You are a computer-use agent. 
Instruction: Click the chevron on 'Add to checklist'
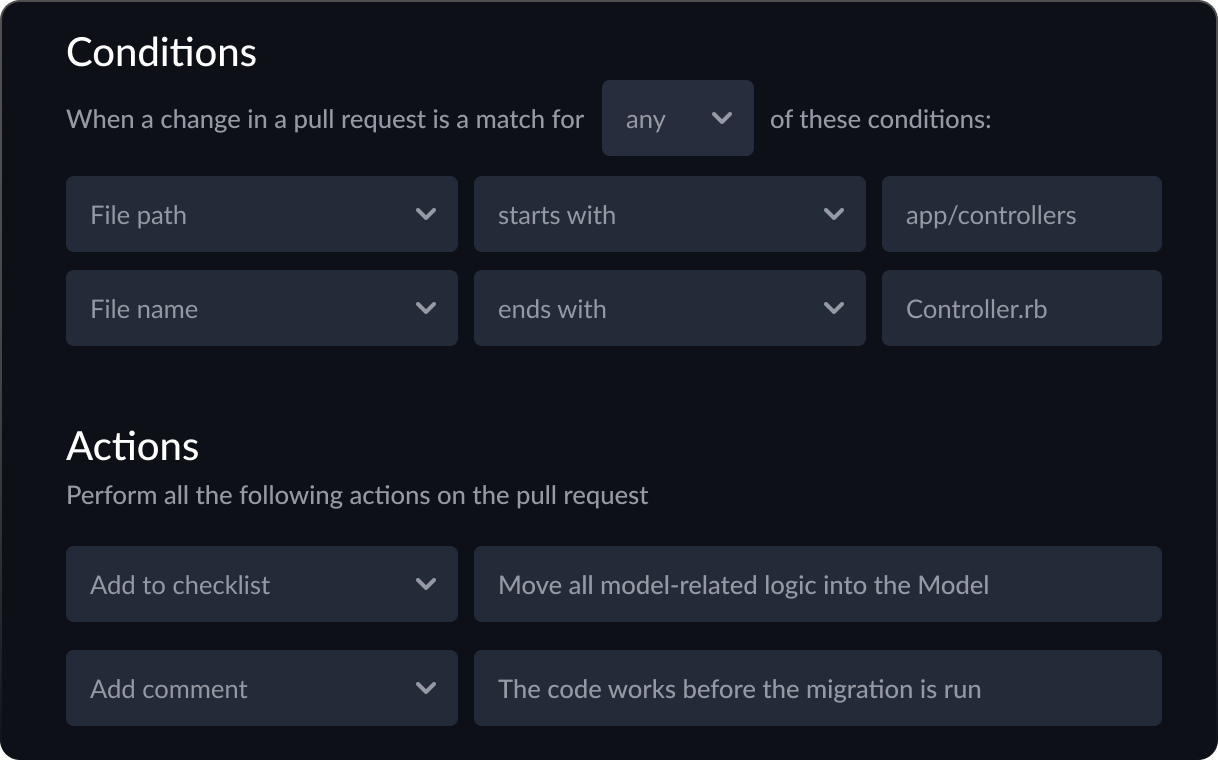point(427,584)
